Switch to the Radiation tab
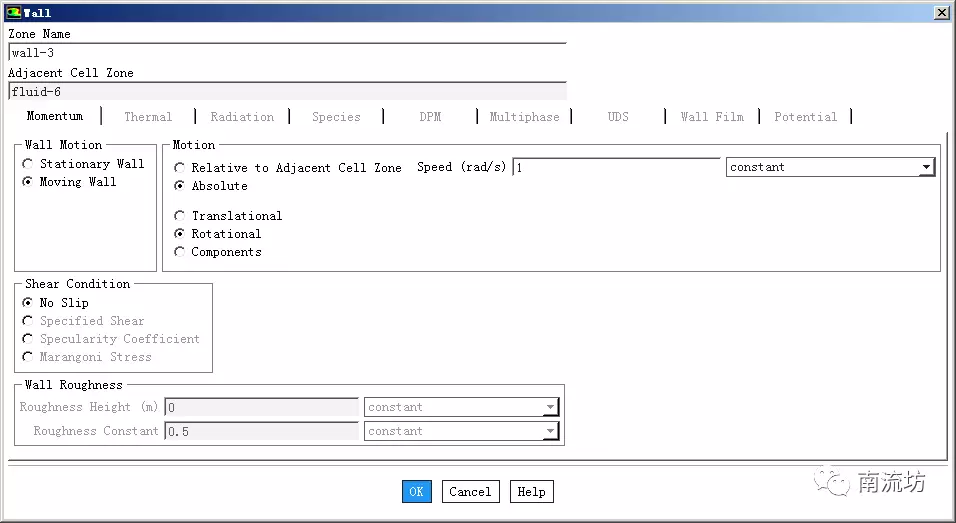 [242, 116]
